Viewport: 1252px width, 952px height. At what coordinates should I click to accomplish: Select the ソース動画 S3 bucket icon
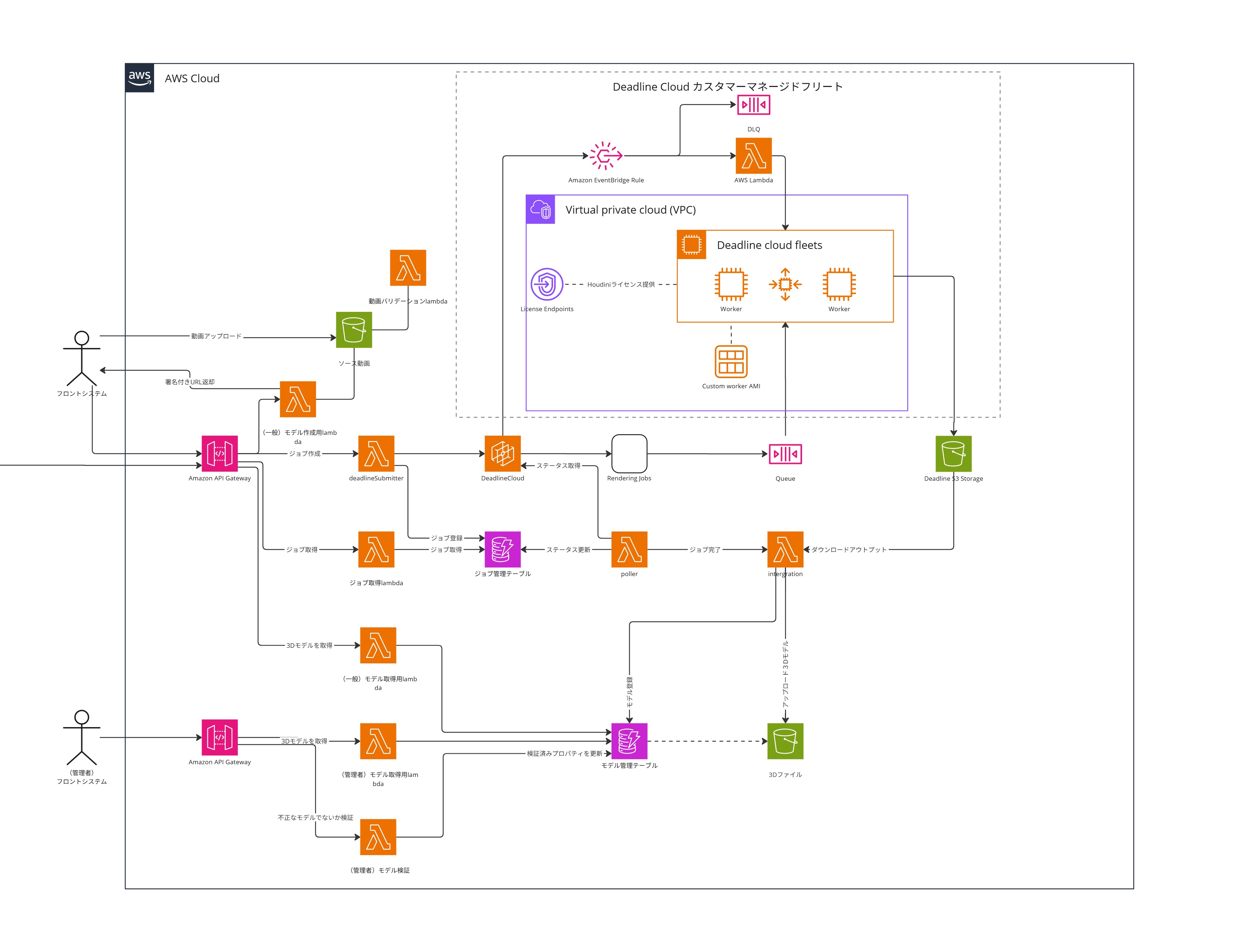[x=354, y=330]
